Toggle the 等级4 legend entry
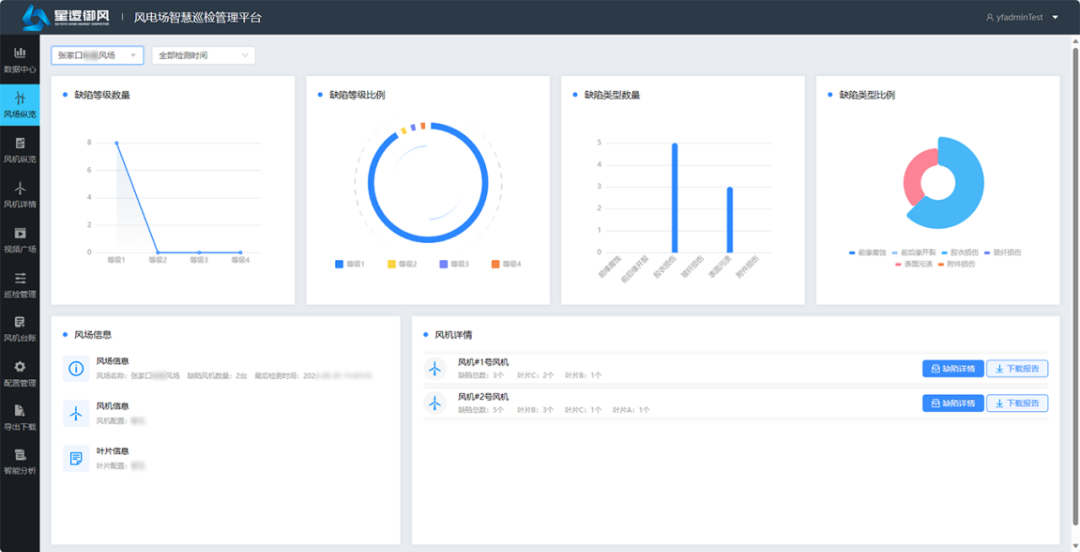Image resolution: width=1080 pixels, height=552 pixels. pyautogui.click(x=506, y=264)
